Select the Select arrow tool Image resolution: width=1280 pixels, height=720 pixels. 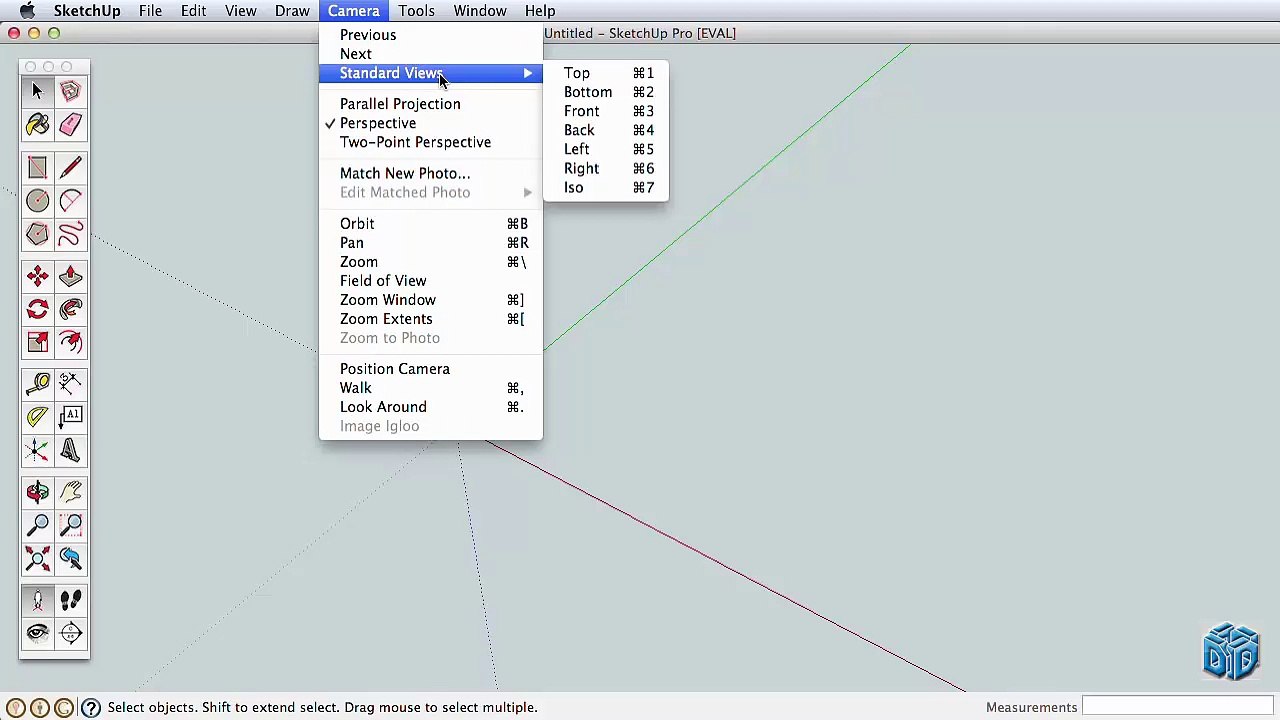(37, 92)
